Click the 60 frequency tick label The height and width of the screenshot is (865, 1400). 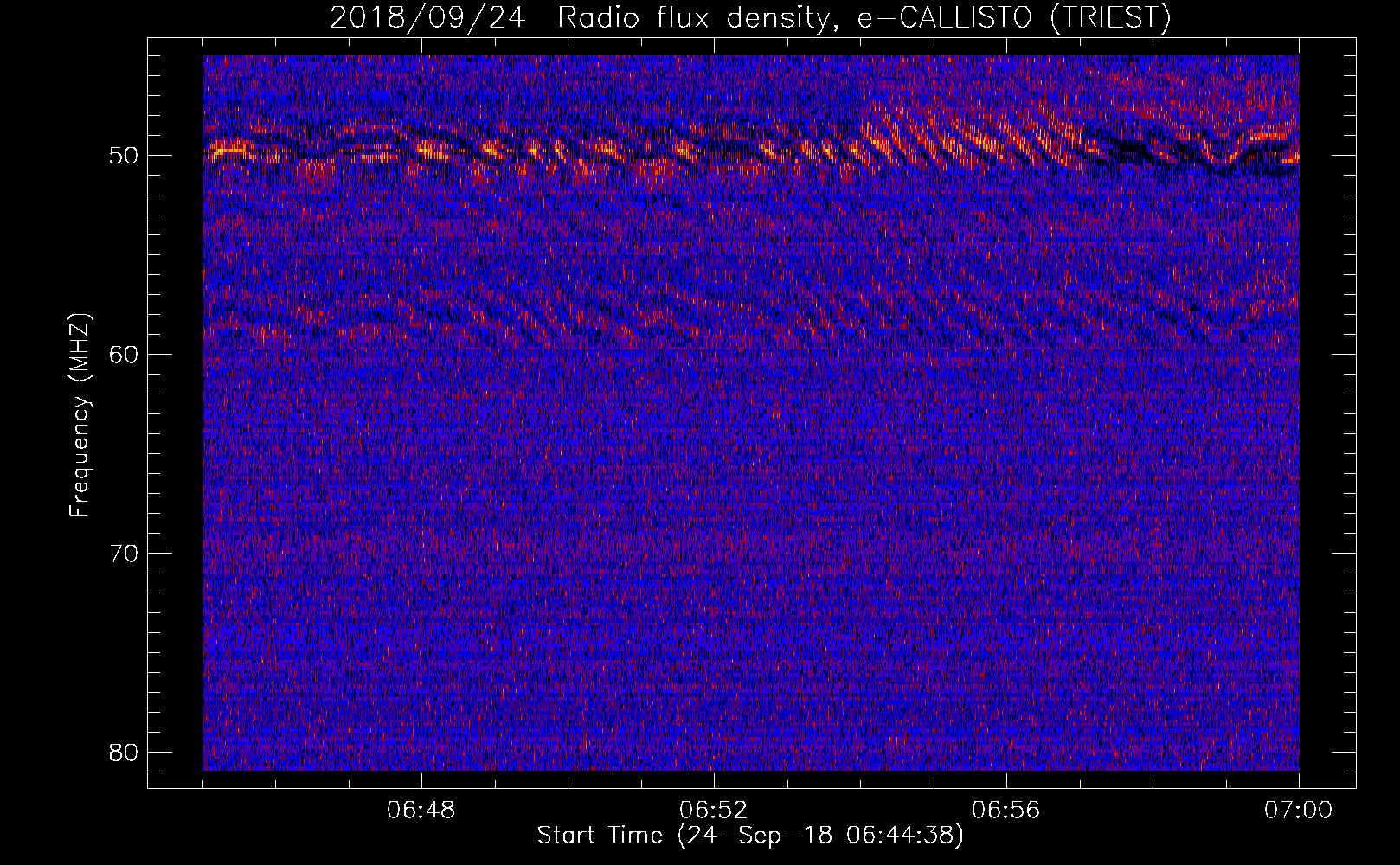pyautogui.click(x=125, y=354)
